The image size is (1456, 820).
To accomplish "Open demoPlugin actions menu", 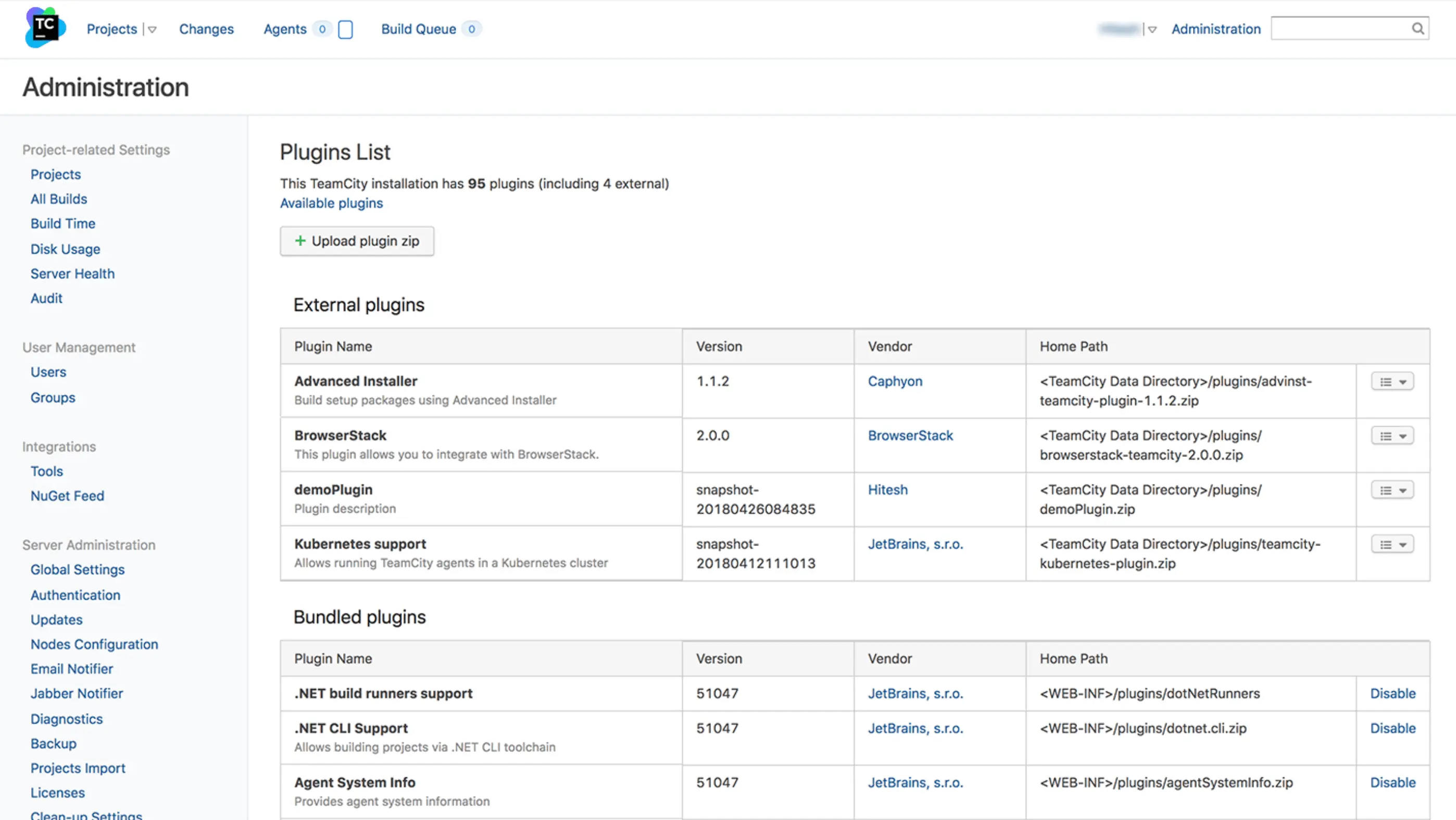I will click(x=1392, y=490).
